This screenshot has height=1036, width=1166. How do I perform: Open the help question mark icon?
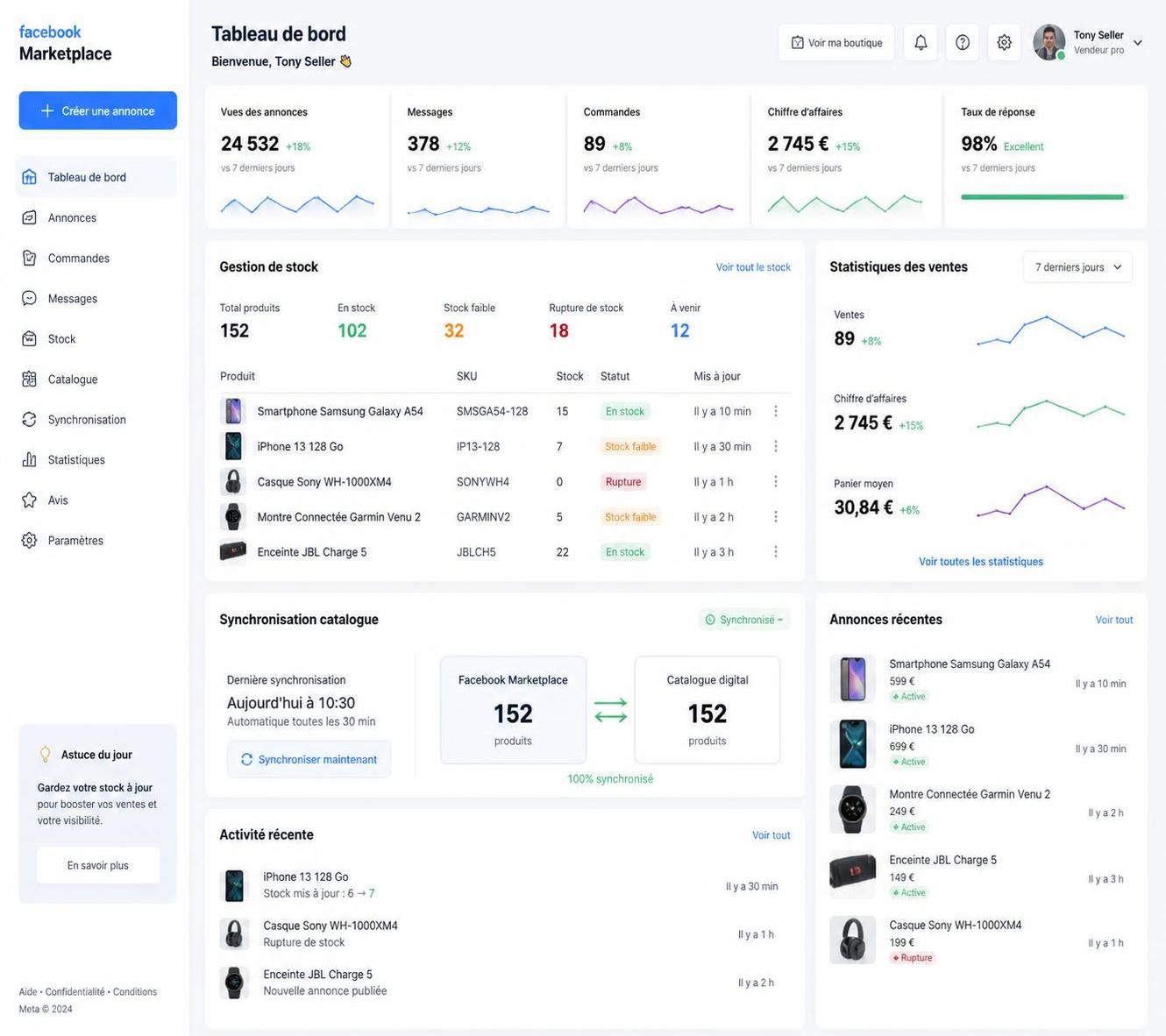point(963,42)
